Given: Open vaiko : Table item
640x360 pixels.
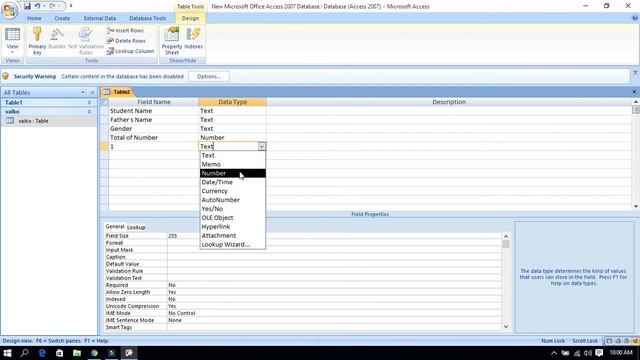Looking at the screenshot, I should click(49, 121).
